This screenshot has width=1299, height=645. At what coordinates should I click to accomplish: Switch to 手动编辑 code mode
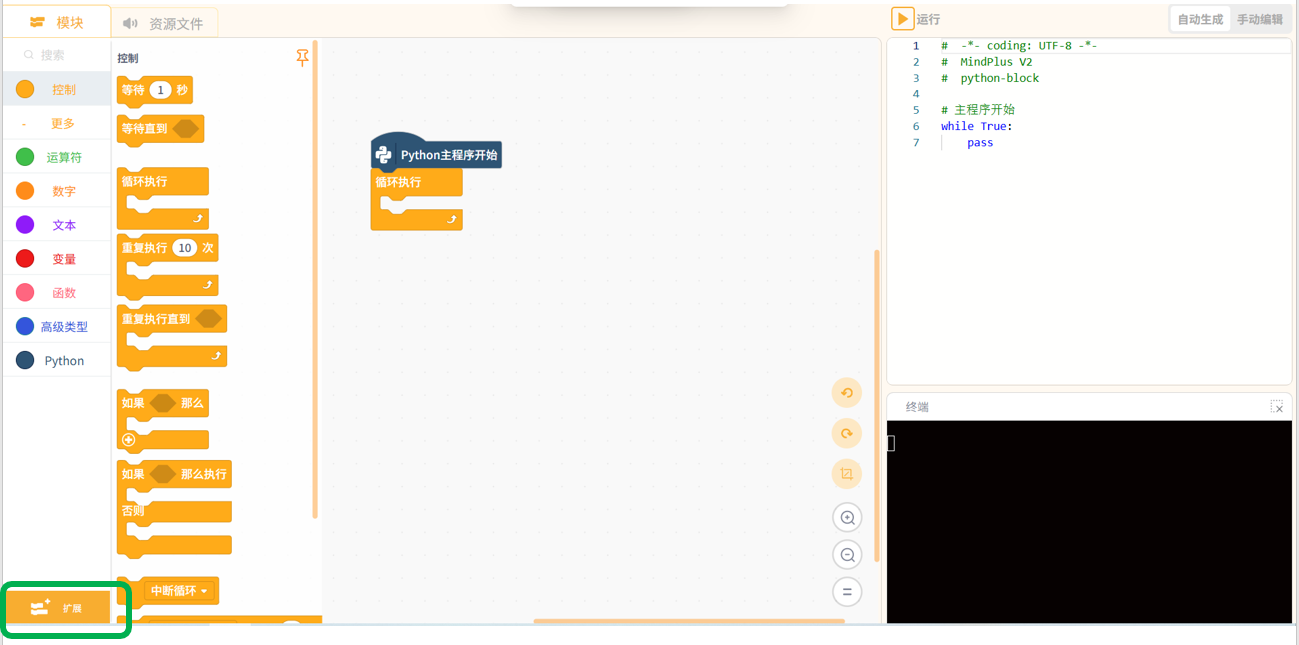click(1259, 19)
